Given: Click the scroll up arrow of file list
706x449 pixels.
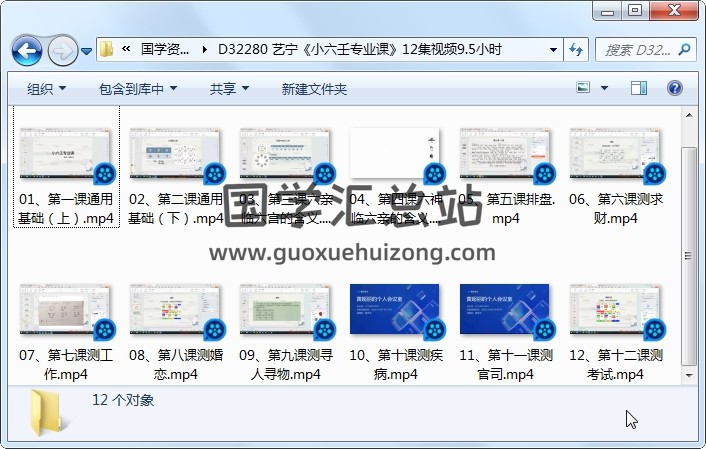Looking at the screenshot, I should (688, 115).
